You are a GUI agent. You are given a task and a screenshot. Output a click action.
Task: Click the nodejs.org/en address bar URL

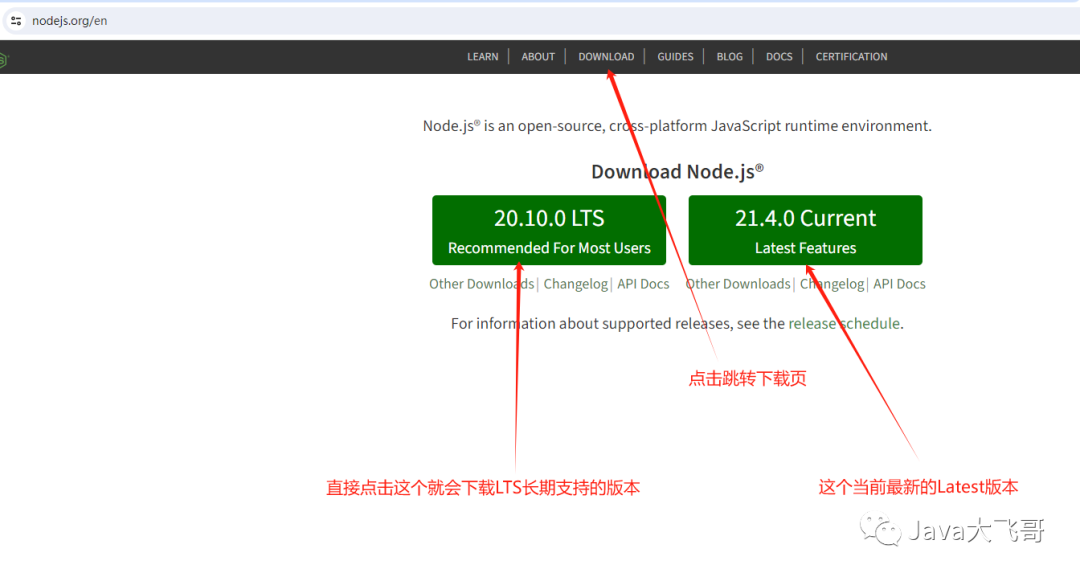tap(70, 21)
